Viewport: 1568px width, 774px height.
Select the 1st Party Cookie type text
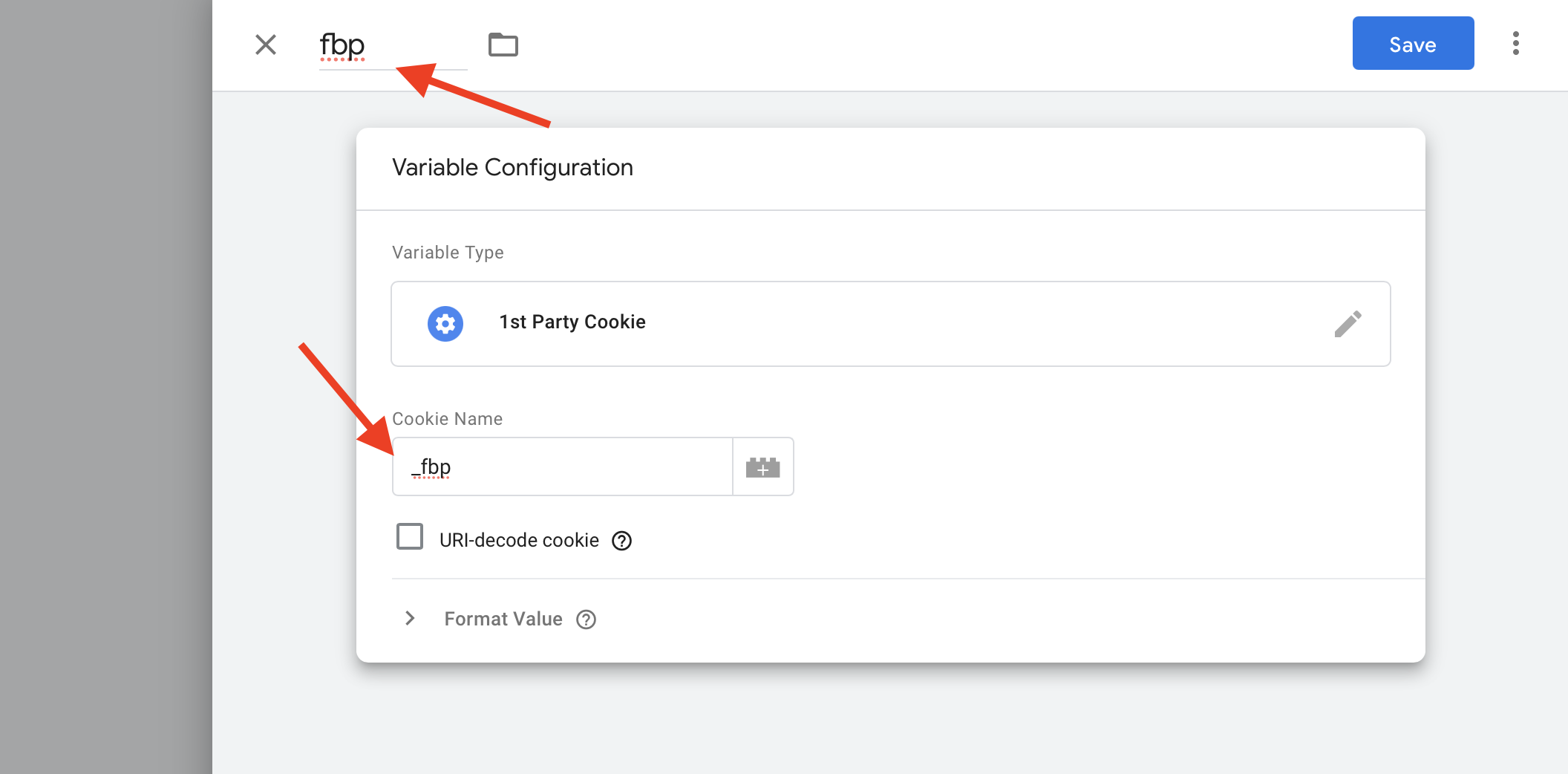coord(572,322)
